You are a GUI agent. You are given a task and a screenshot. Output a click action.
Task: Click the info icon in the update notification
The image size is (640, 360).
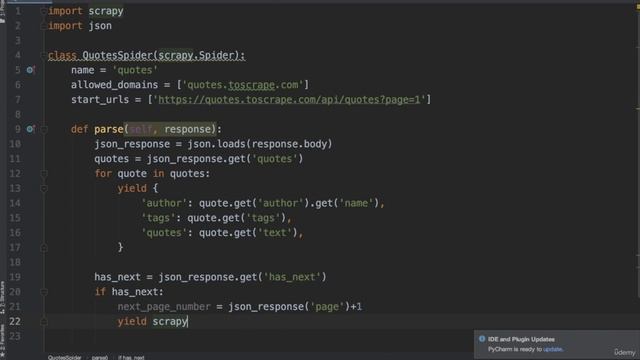click(482, 339)
